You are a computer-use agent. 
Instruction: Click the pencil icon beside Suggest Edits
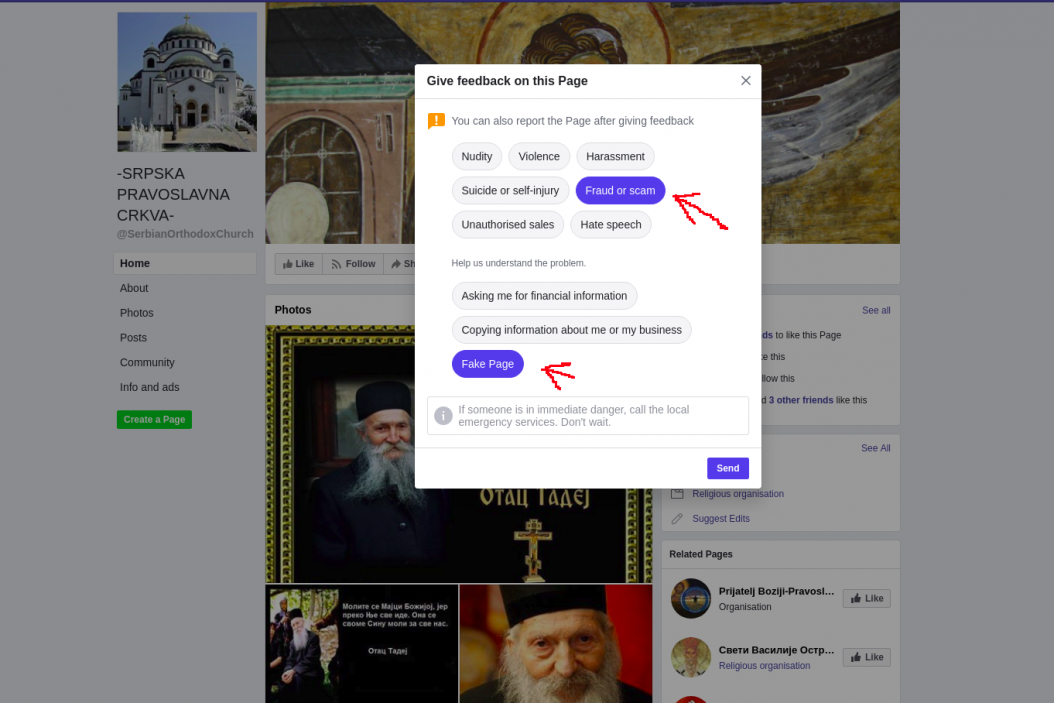[677, 519]
